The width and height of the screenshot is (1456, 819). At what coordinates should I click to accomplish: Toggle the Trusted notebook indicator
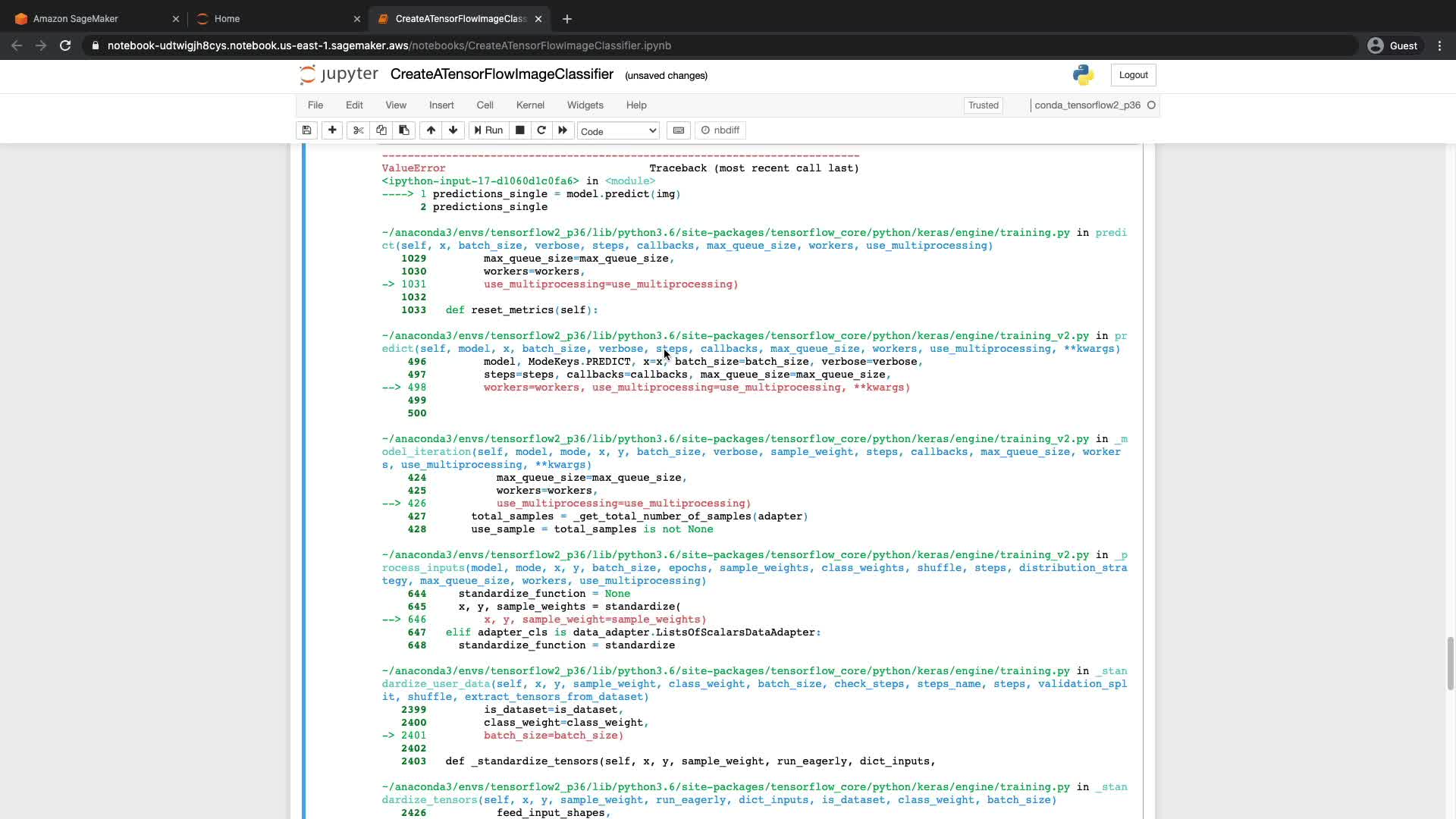click(983, 105)
